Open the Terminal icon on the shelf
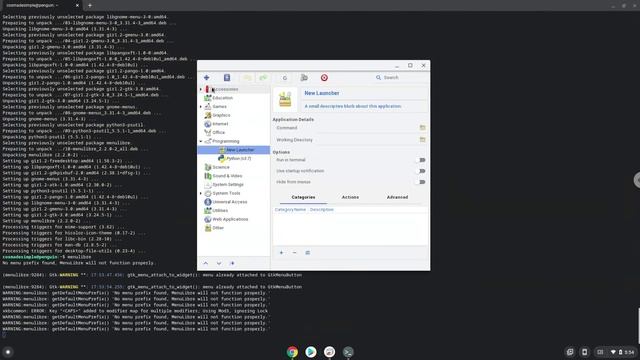The height and width of the screenshot is (360, 640). pos(348,352)
